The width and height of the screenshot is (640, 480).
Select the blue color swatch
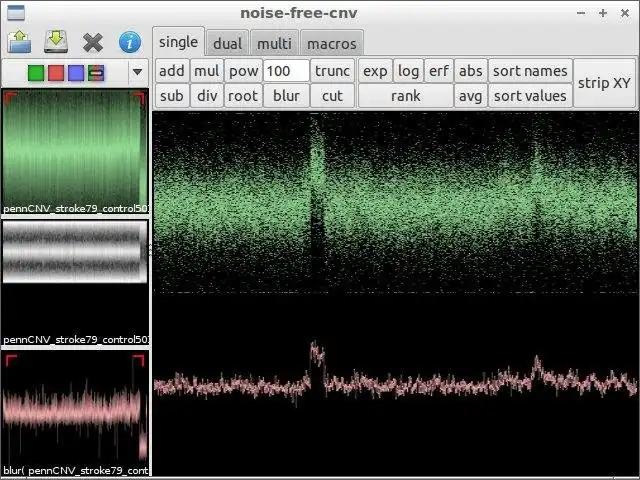(76, 73)
